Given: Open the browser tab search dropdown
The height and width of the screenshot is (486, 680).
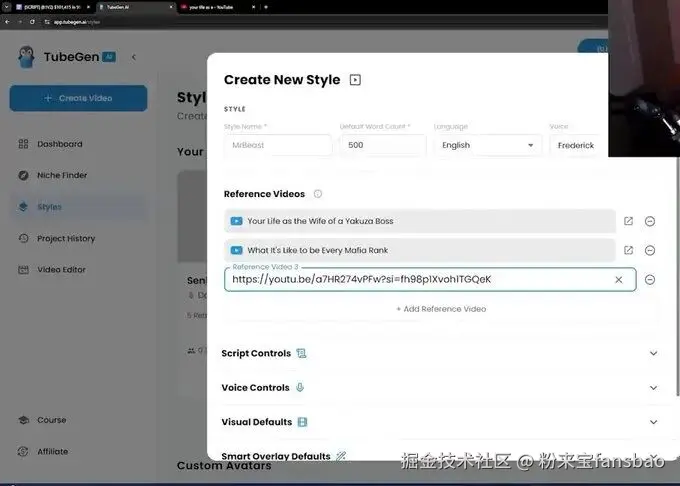Looking at the screenshot, I should [6, 7].
